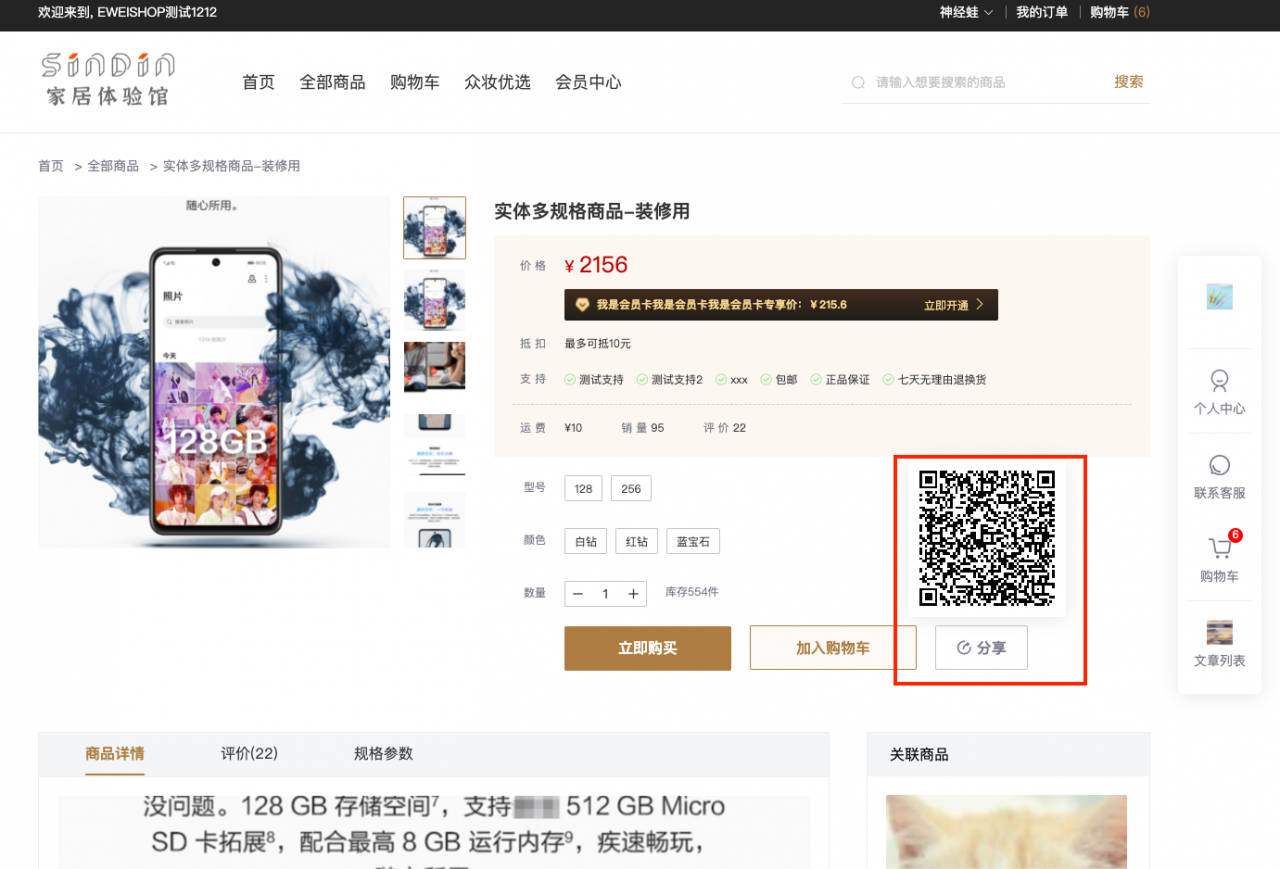Screen dimensions: 1280x869
Task: Click the 加入购物车 add to cart button
Action: 833,648
